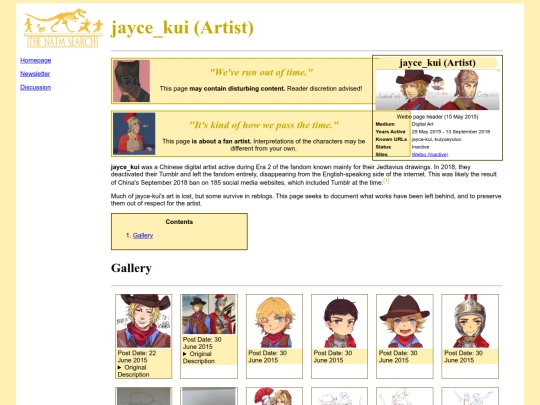540x405 pixels.
Task: Click the Gallery section heading
Action: 131,268
